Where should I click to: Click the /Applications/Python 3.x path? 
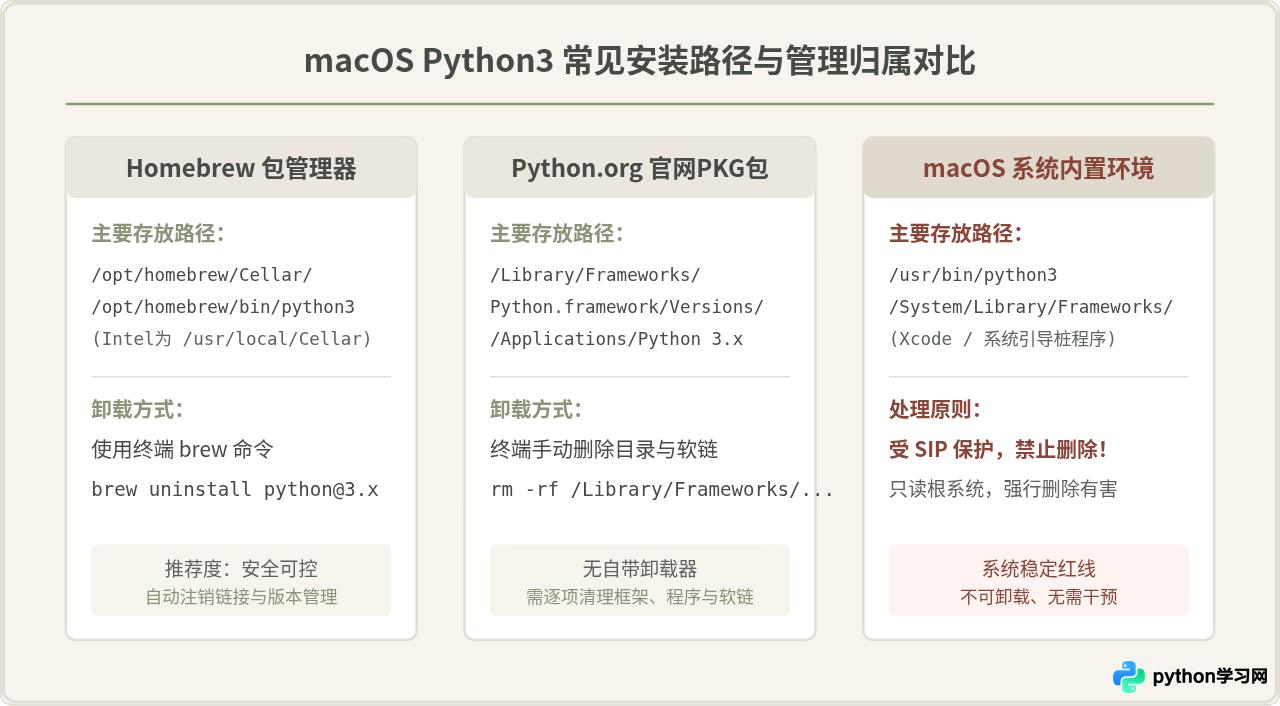click(616, 338)
